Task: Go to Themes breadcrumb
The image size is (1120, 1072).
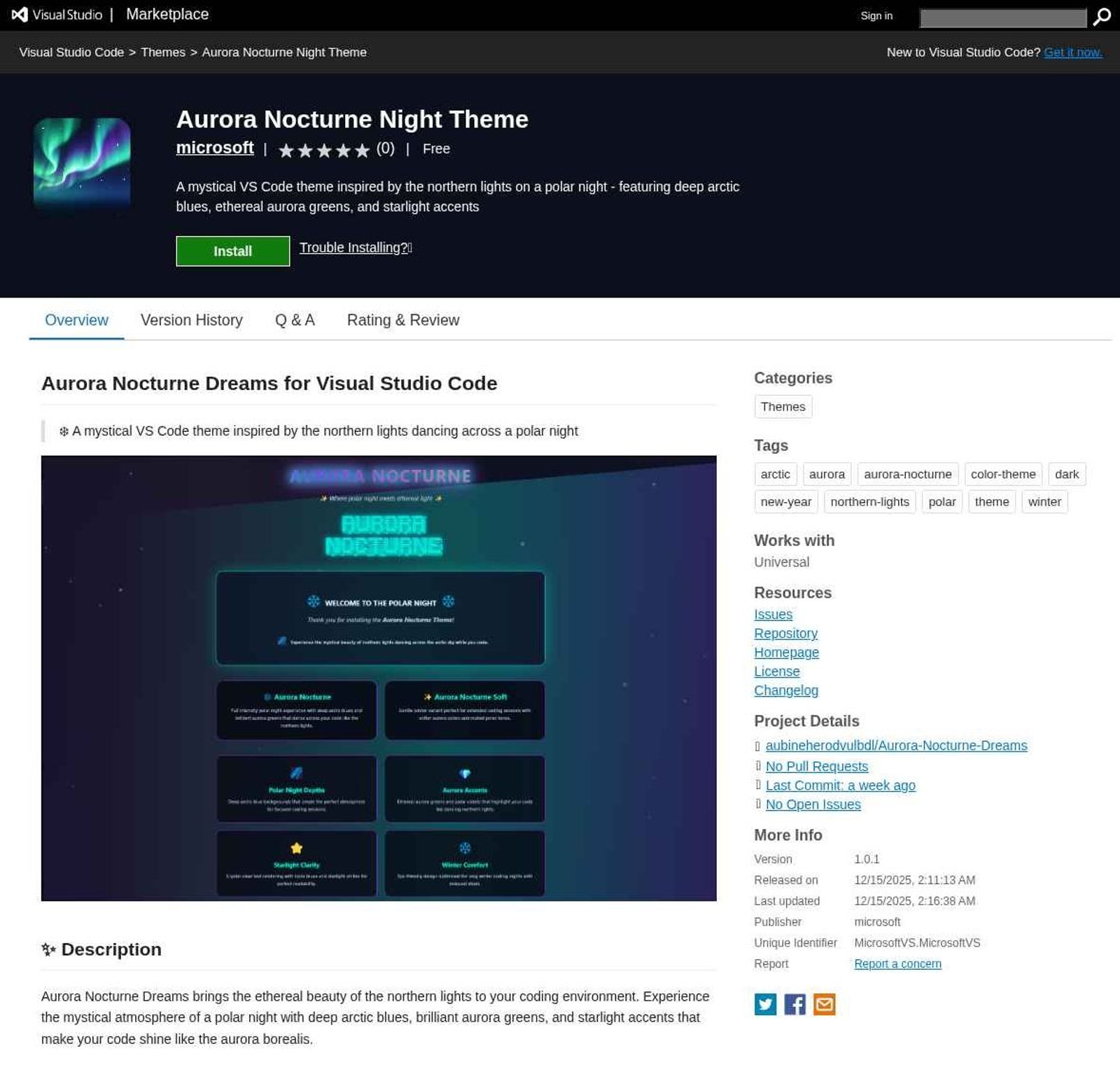Action: point(163,53)
